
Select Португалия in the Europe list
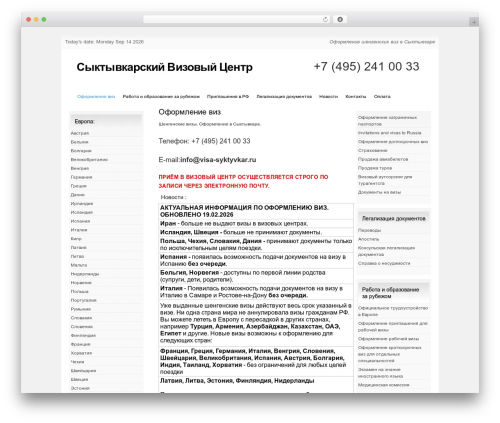(83, 300)
